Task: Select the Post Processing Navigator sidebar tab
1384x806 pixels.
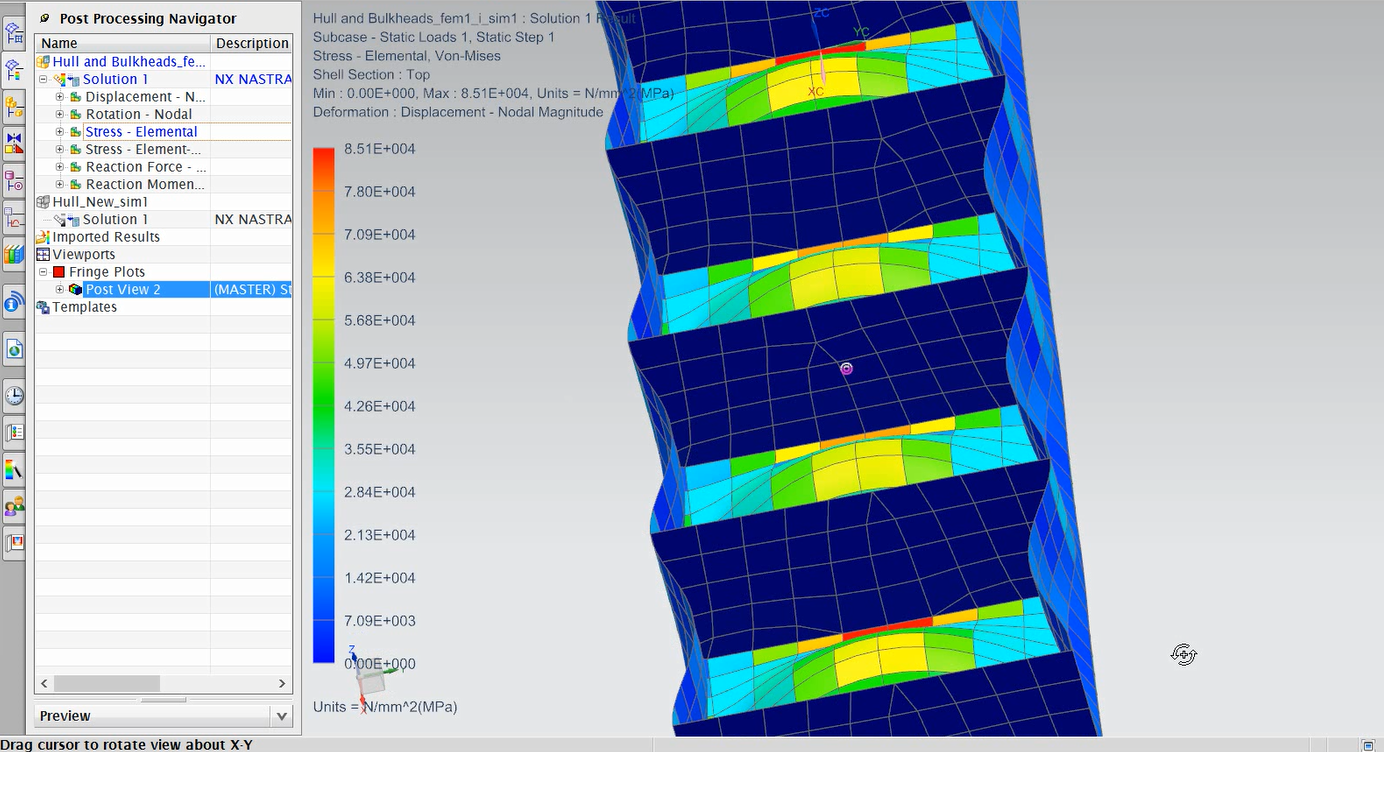Action: [14, 70]
